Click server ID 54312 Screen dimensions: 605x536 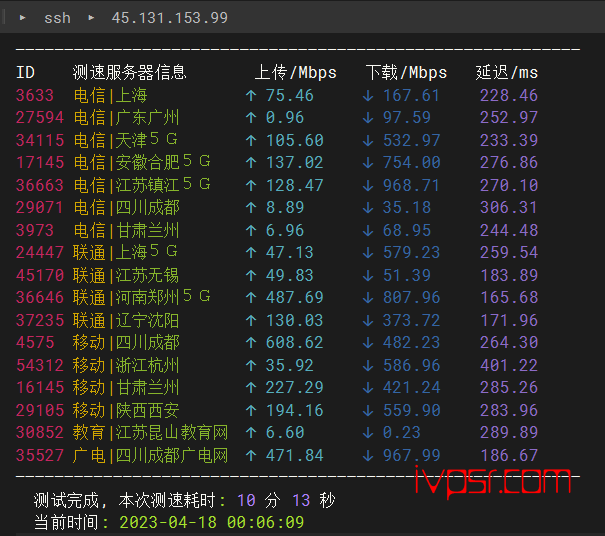click(x=40, y=365)
